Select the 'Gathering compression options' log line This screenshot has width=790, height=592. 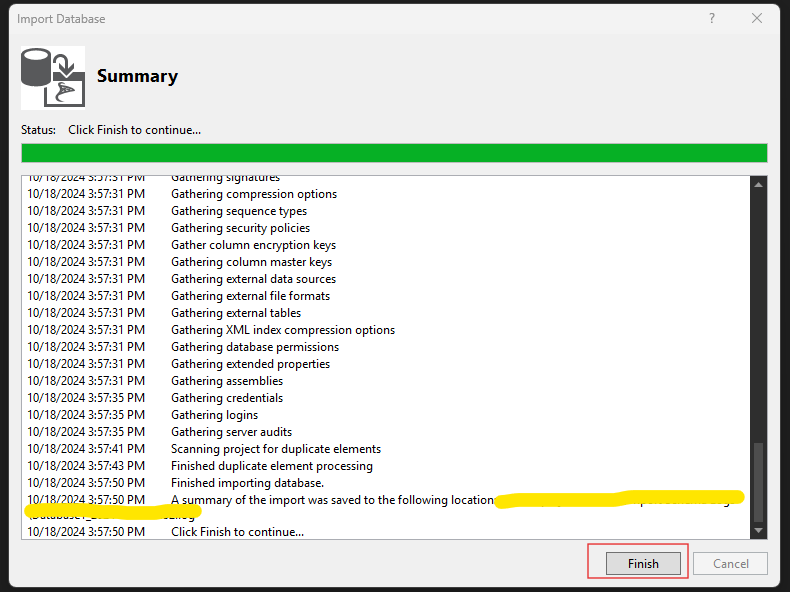coord(254,194)
